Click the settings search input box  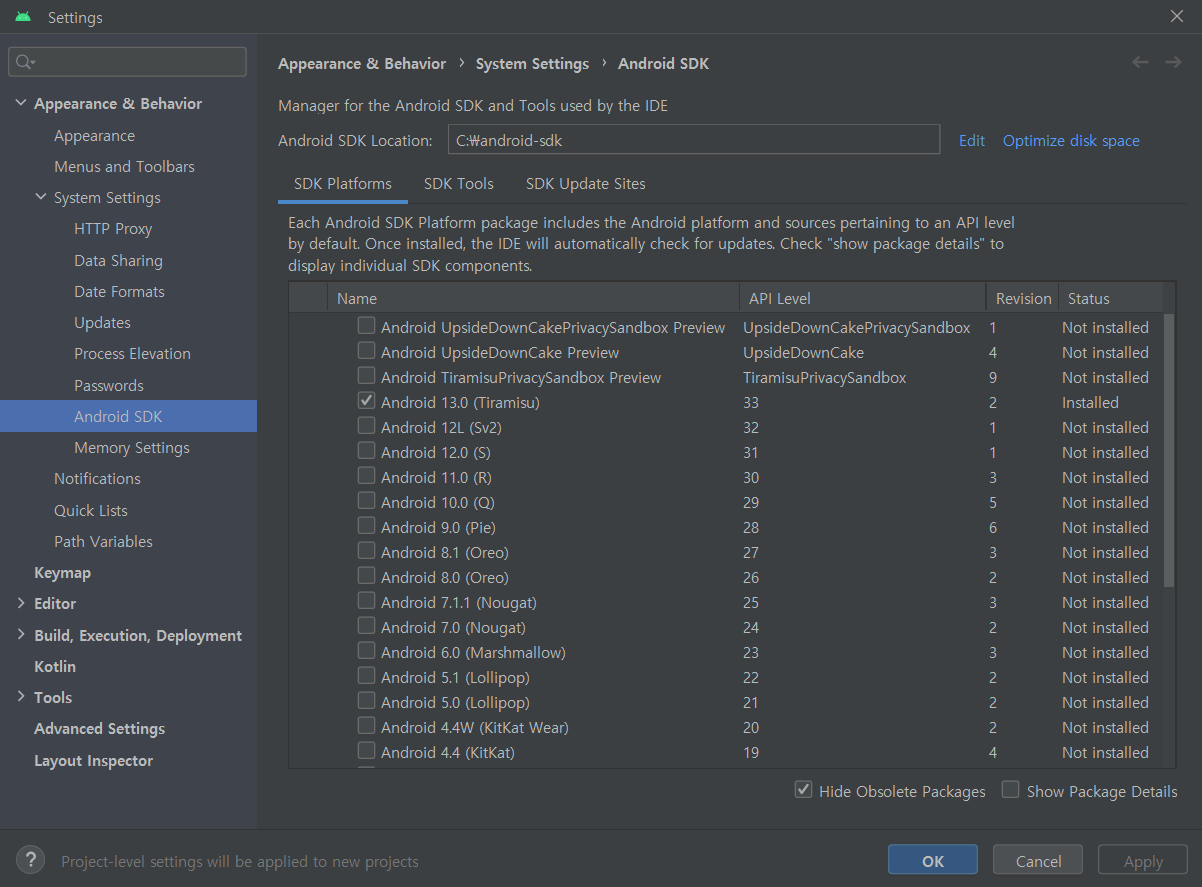[x=128, y=62]
